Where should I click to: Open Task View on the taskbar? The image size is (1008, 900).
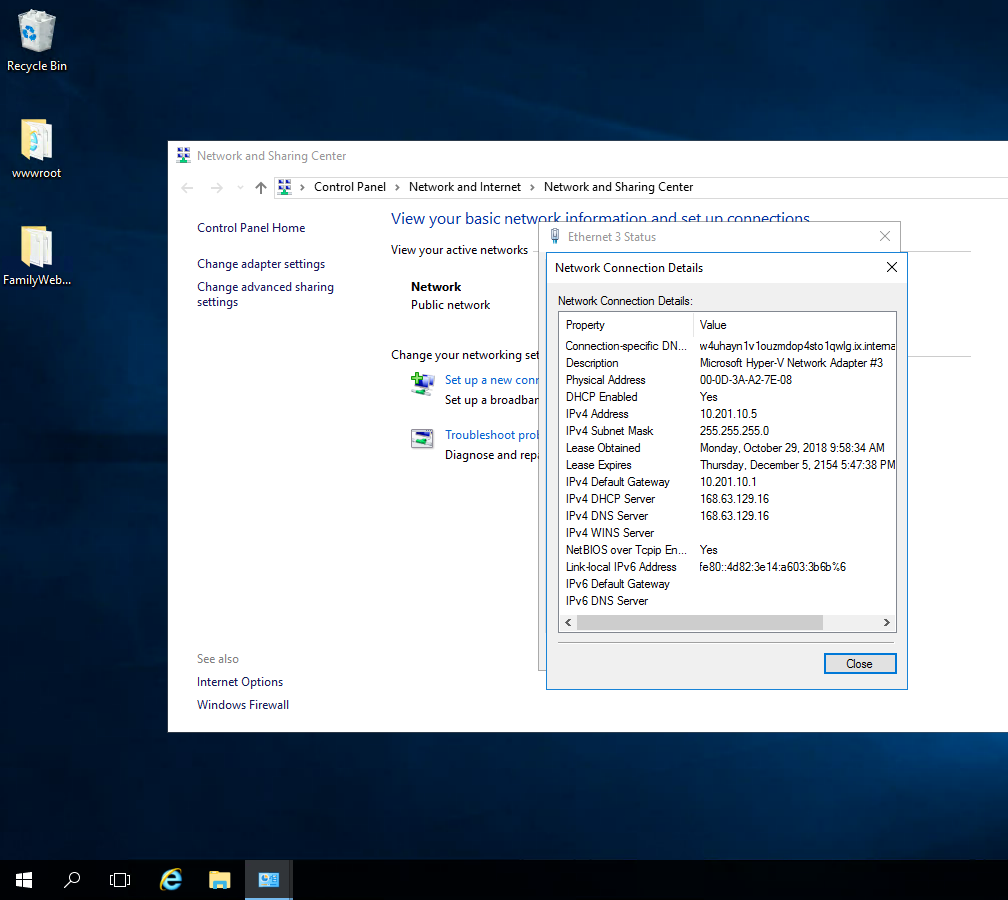[x=120, y=880]
